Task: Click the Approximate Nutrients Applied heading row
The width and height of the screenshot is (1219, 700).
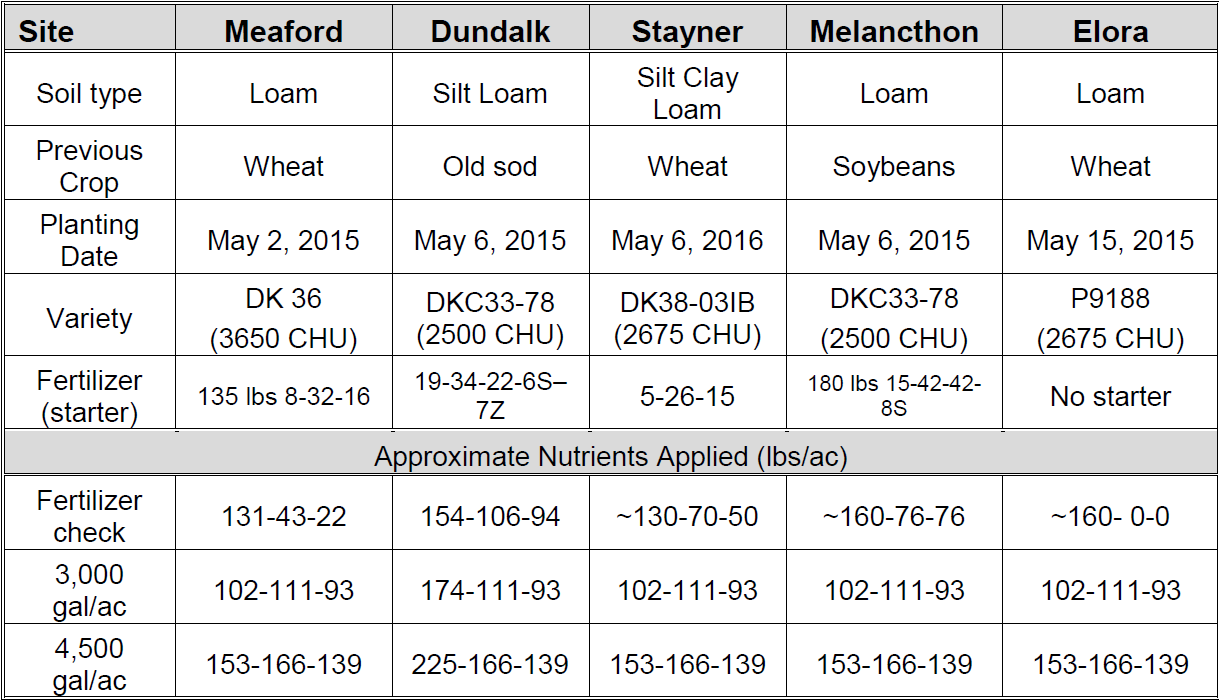Action: click(610, 457)
